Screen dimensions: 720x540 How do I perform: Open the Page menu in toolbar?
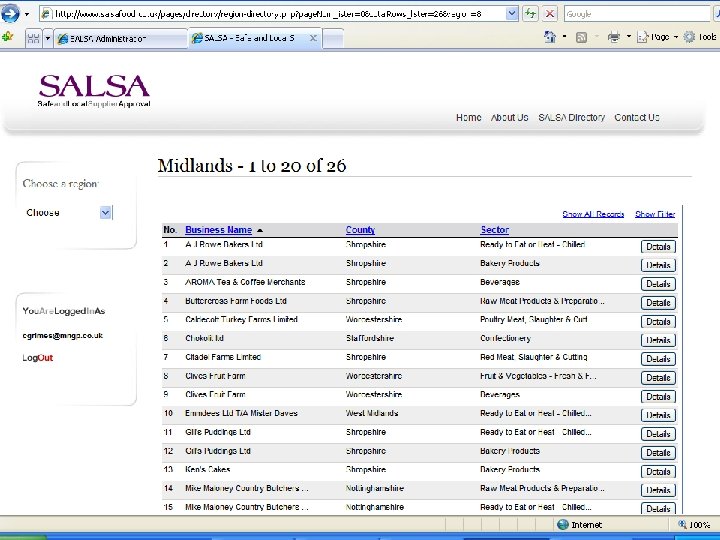tap(658, 37)
